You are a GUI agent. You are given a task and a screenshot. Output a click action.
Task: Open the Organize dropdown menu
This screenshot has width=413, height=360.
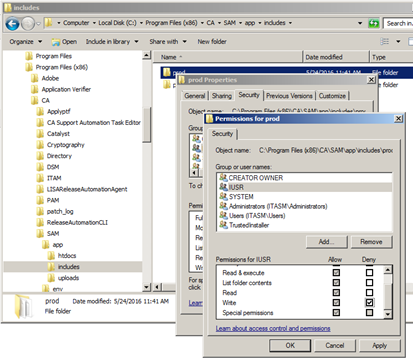tap(26, 42)
